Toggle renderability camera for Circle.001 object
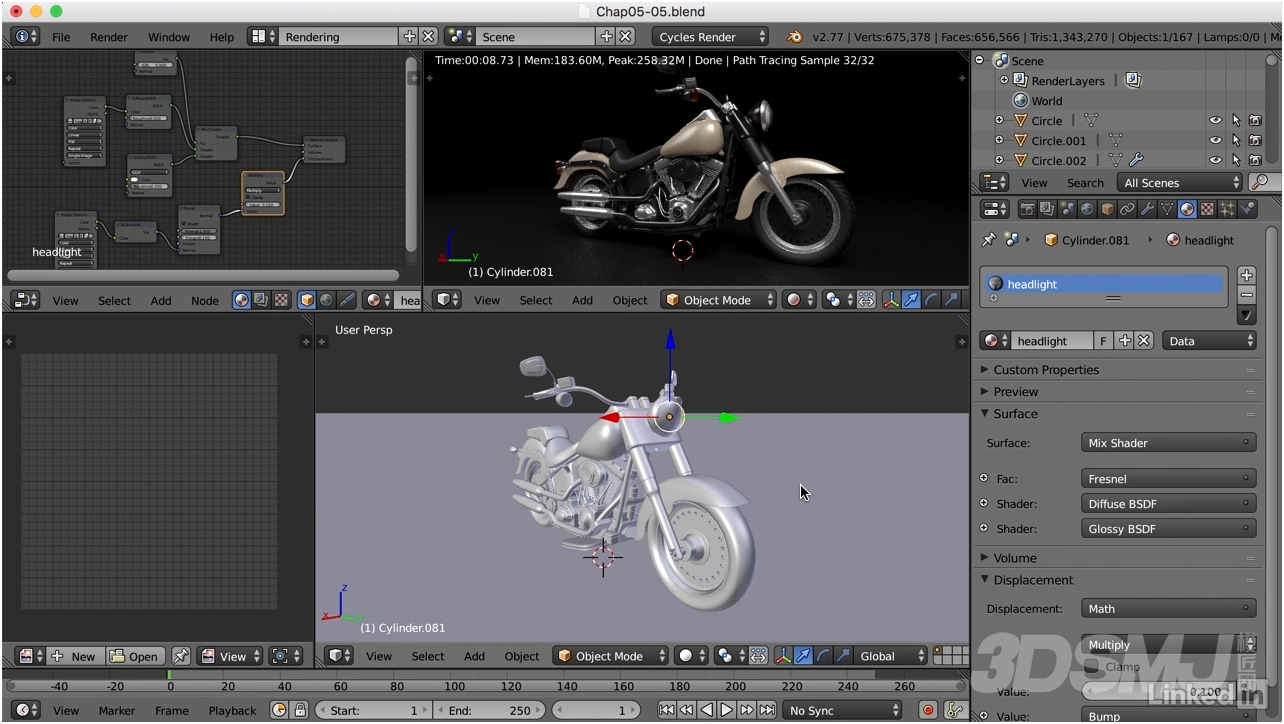The width and height of the screenshot is (1284, 724). [x=1255, y=141]
